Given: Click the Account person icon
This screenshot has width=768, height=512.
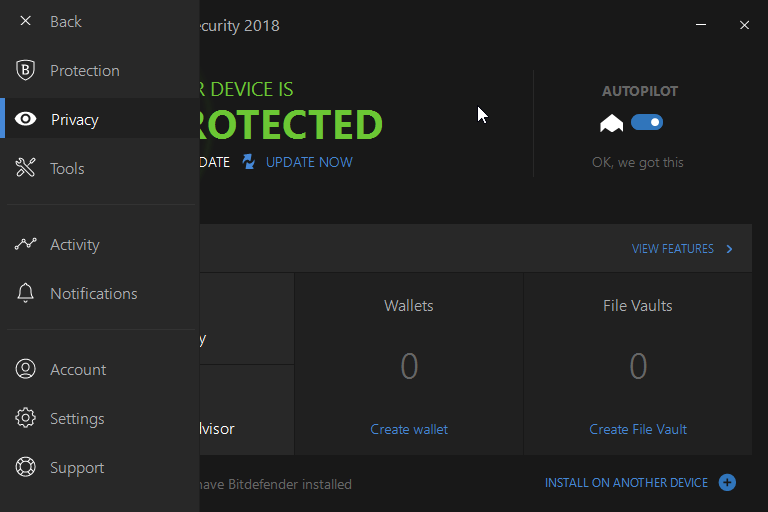Looking at the screenshot, I should tap(25, 369).
